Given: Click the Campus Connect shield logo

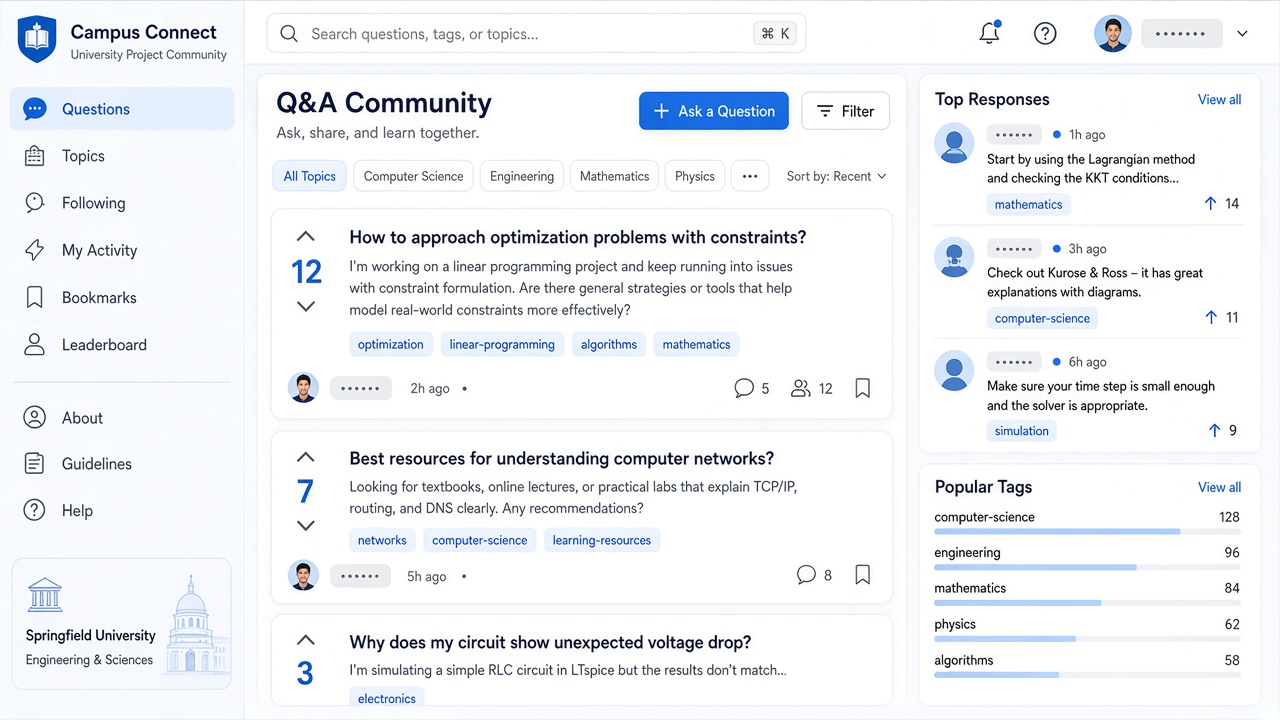Looking at the screenshot, I should 37,39.
